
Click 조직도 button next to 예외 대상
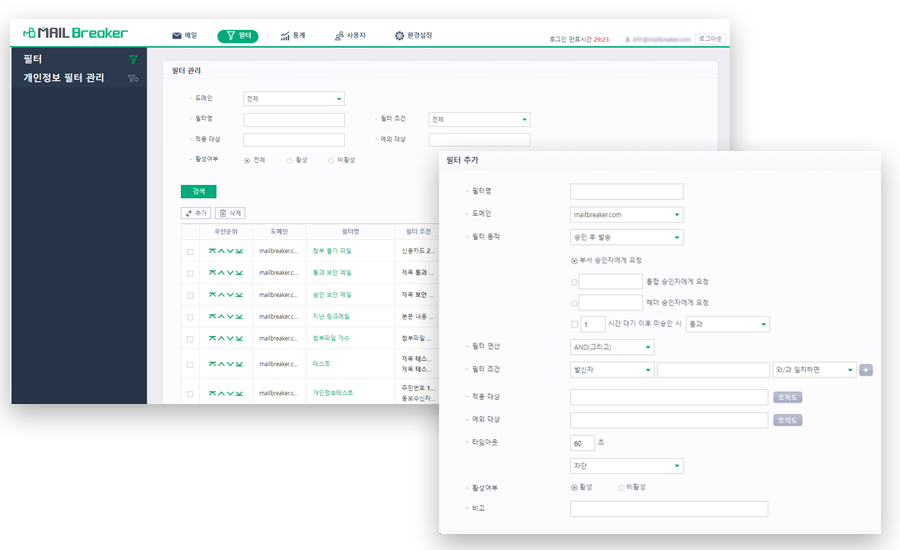click(788, 420)
